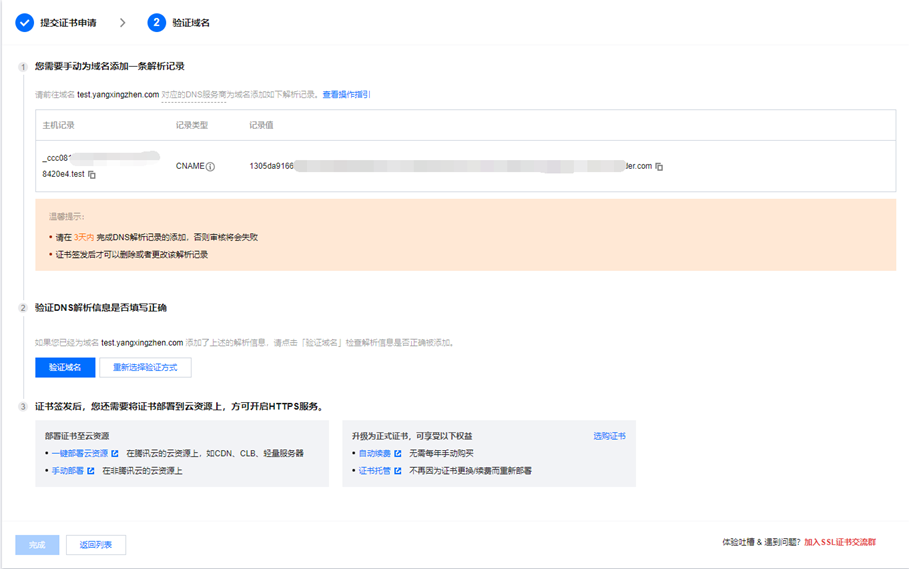Click the 温馨提示 heading
Viewport: 909px width, 569px height.
67,217
